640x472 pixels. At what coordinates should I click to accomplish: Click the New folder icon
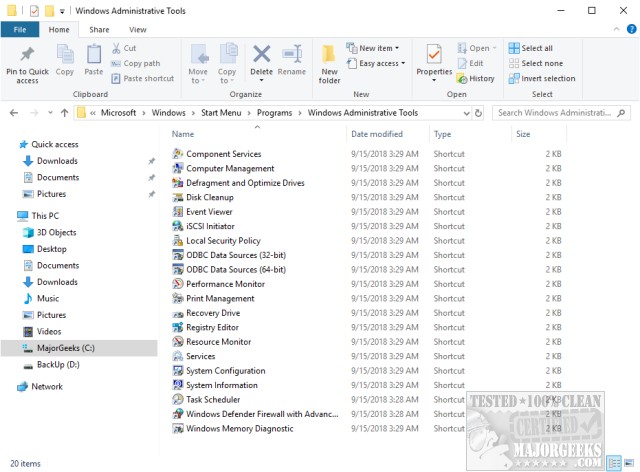(329, 54)
